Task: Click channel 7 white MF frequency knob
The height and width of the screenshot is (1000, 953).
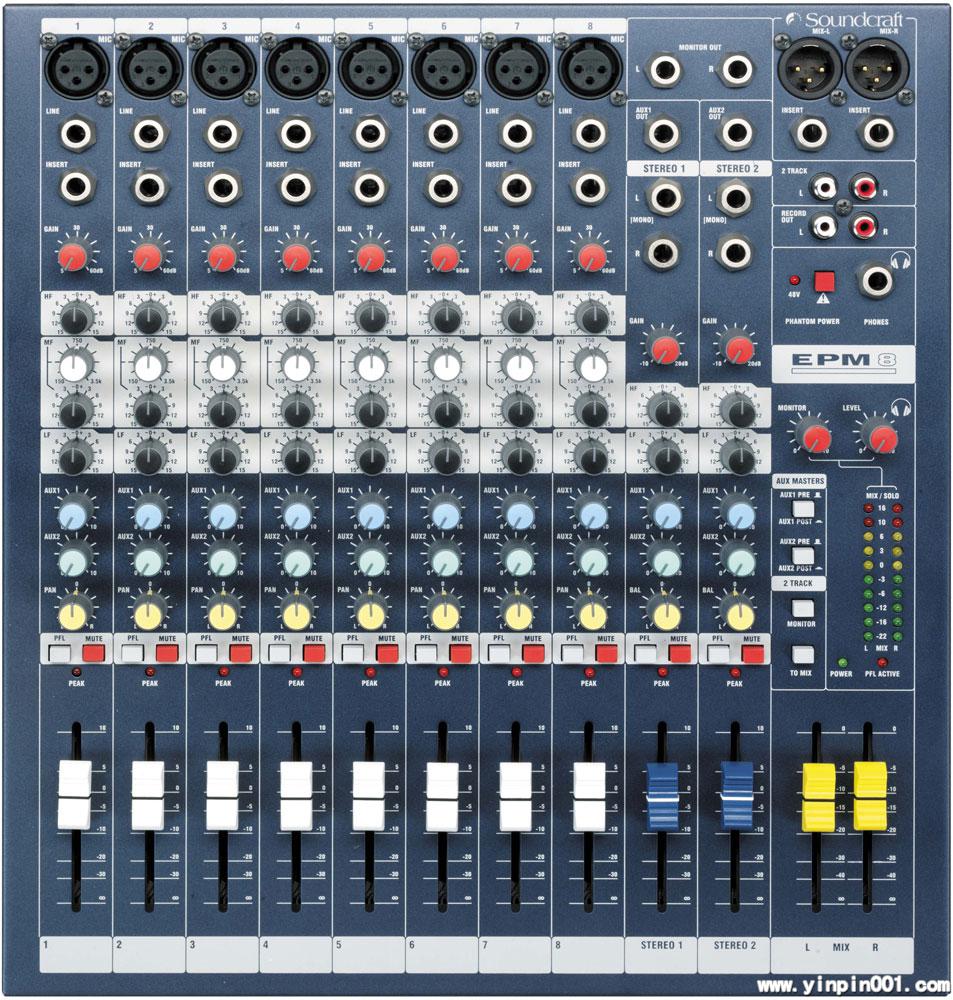Action: pos(519,367)
